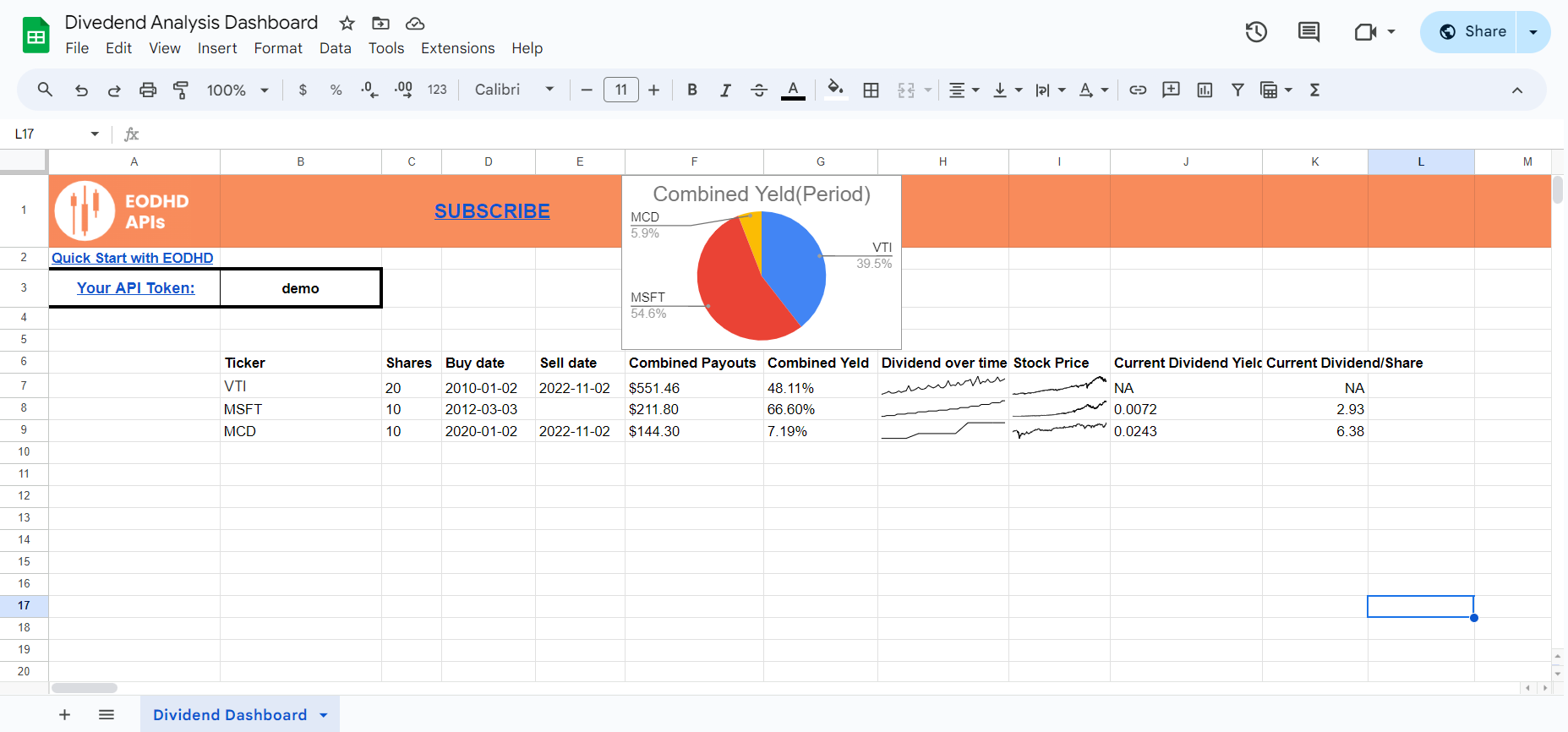
Task: Open more number formats 123 menu
Action: coord(437,90)
